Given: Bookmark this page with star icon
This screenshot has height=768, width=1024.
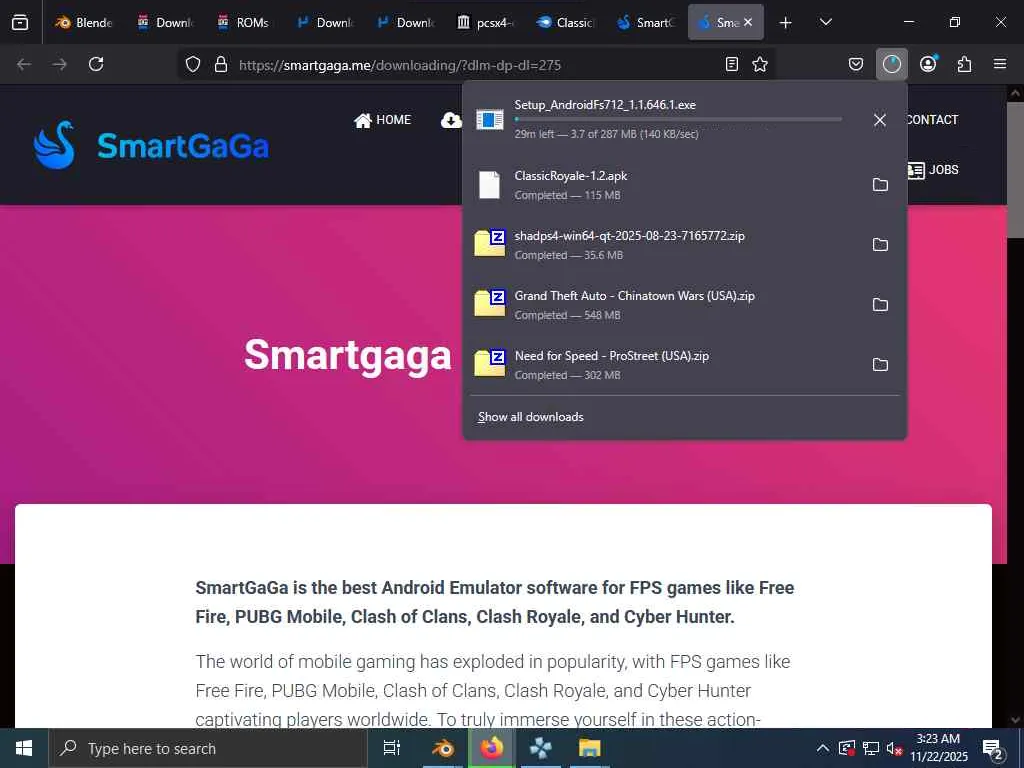Looking at the screenshot, I should pos(760,64).
